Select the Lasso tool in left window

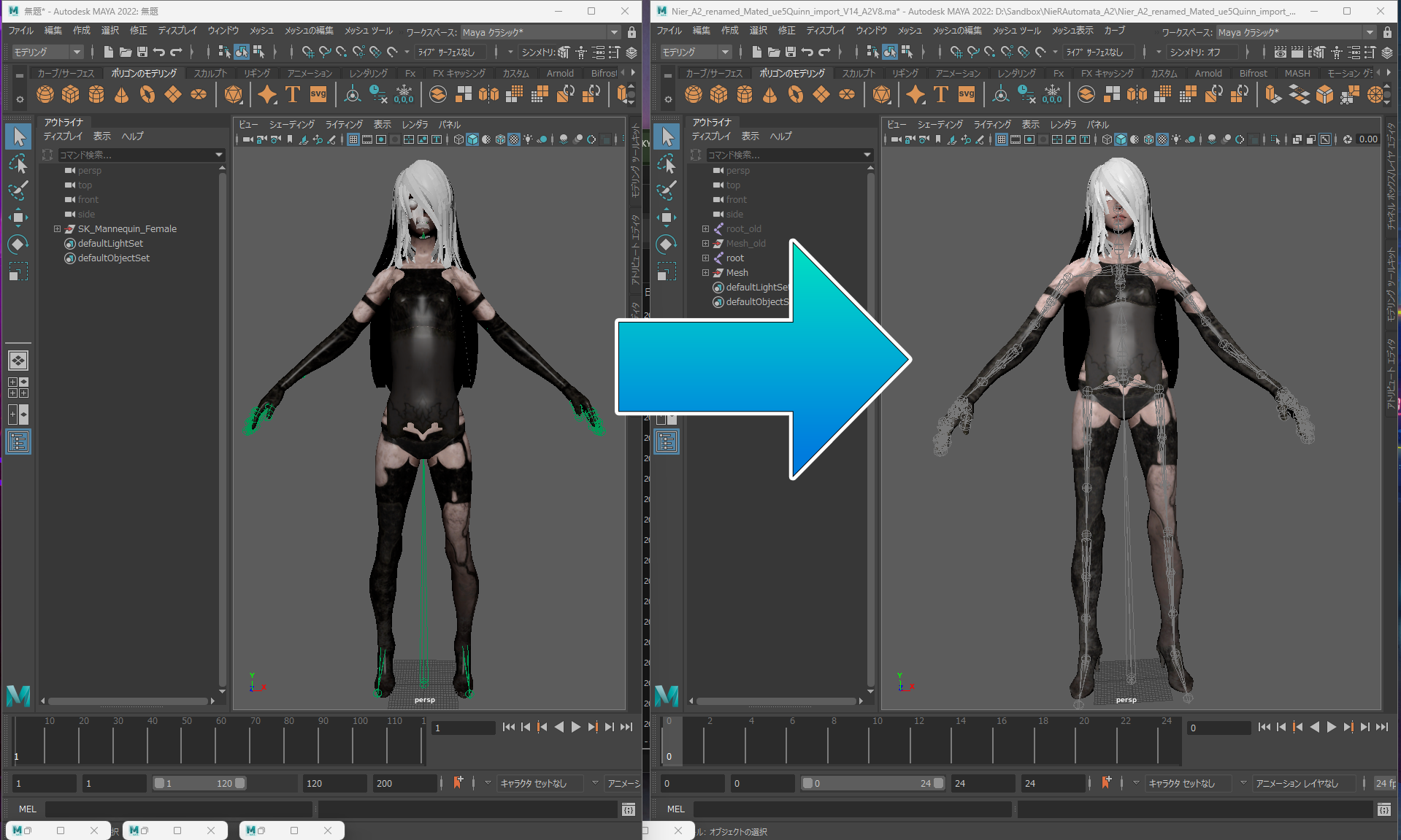pyautogui.click(x=18, y=163)
